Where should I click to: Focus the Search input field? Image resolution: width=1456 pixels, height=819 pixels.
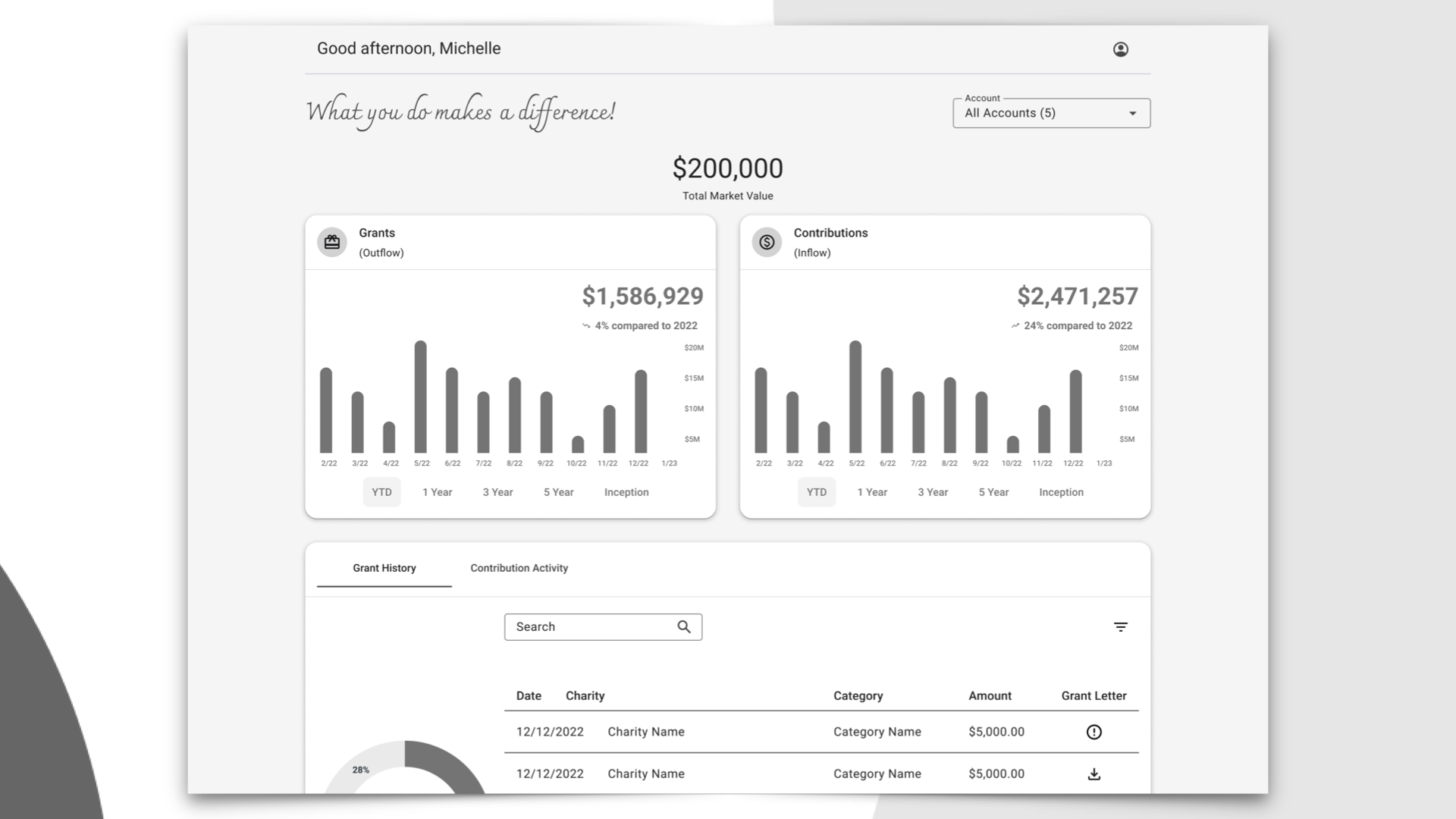603,627
